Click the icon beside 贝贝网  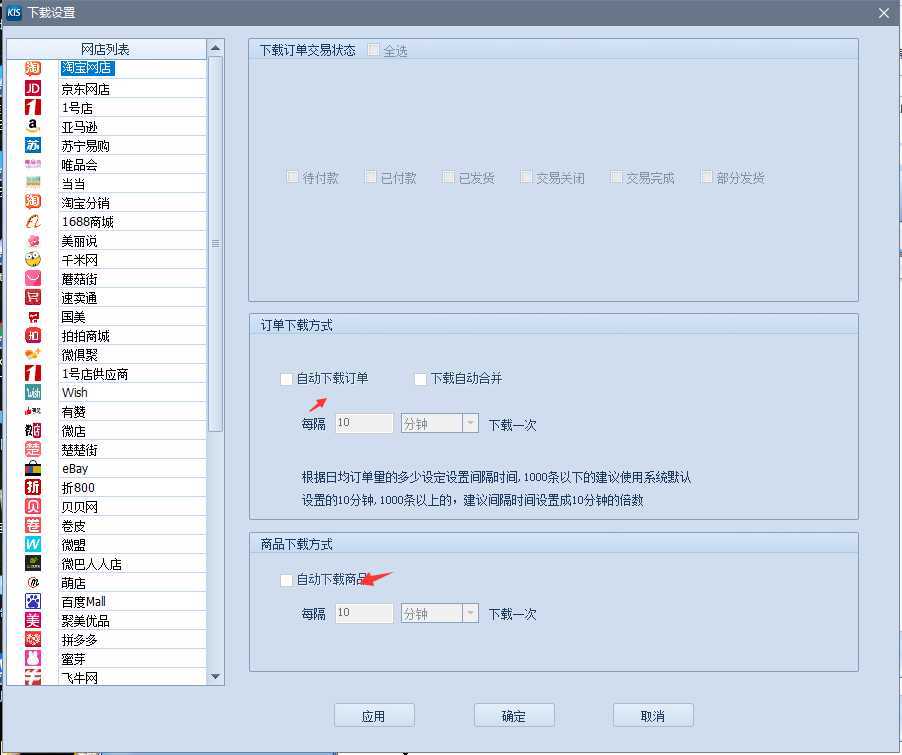tap(33, 506)
